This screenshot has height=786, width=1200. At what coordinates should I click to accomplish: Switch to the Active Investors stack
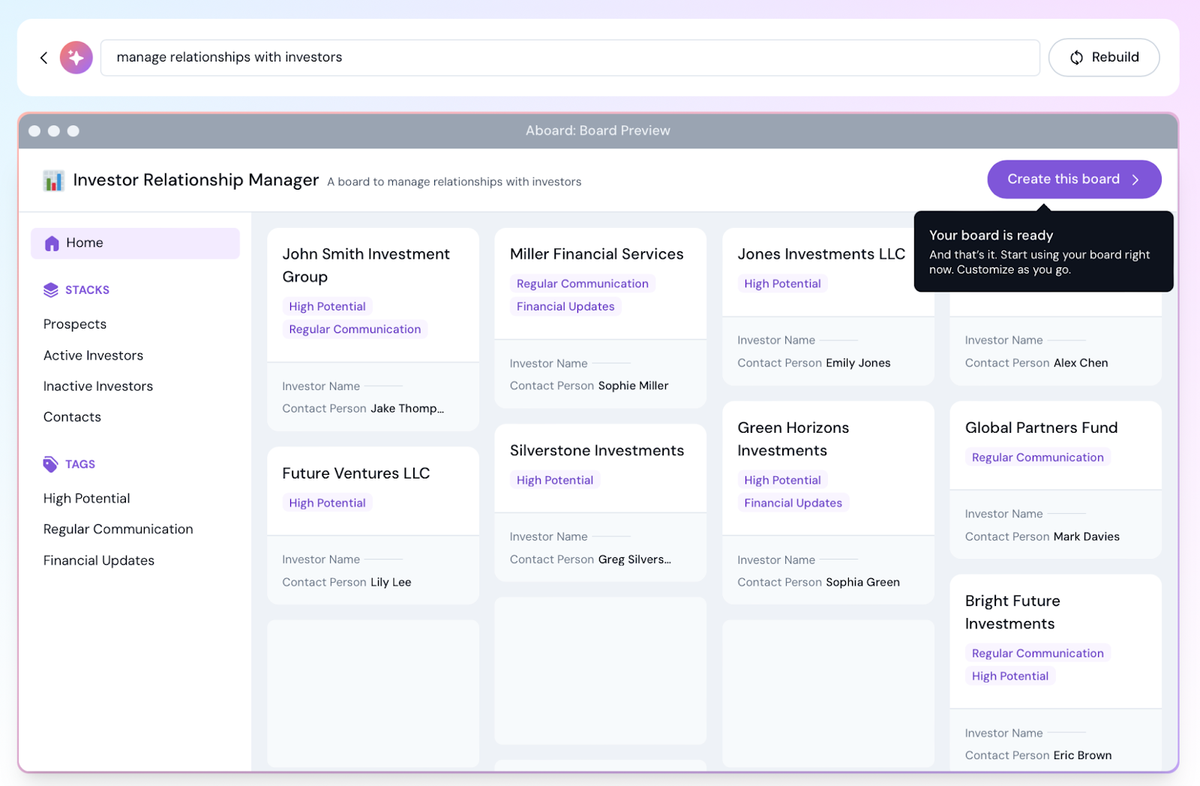(x=94, y=355)
